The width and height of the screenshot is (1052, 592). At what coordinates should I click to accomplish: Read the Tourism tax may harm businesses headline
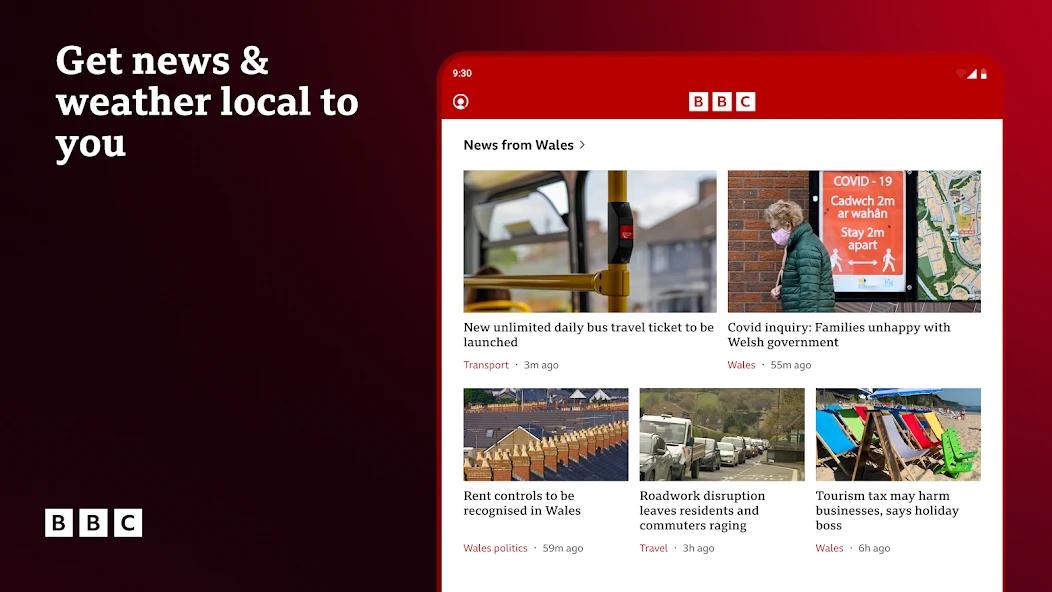coord(887,510)
